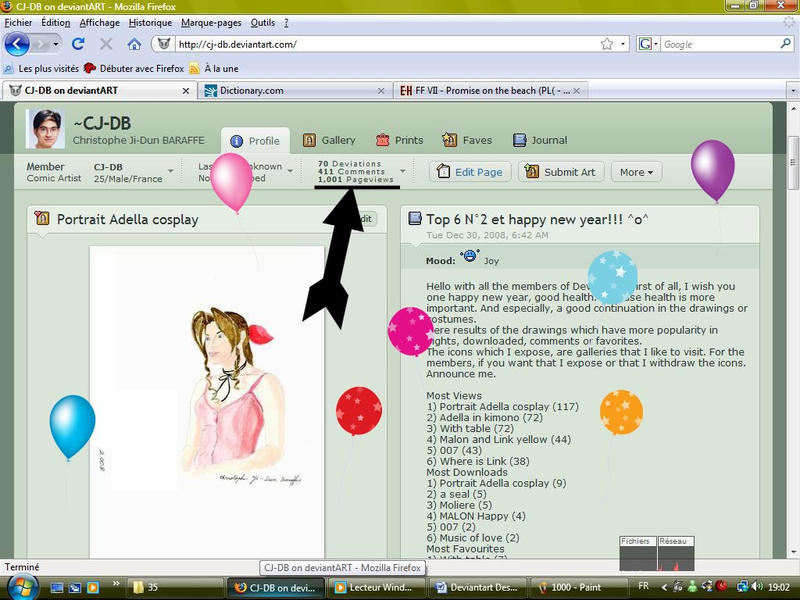Open the Gallery tab

coord(329,140)
